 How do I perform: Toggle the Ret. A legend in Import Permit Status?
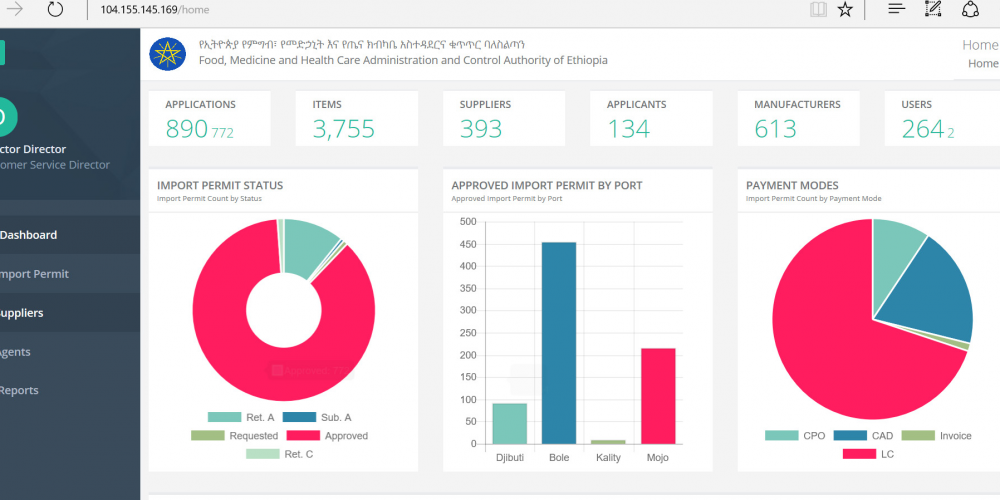tap(241, 417)
